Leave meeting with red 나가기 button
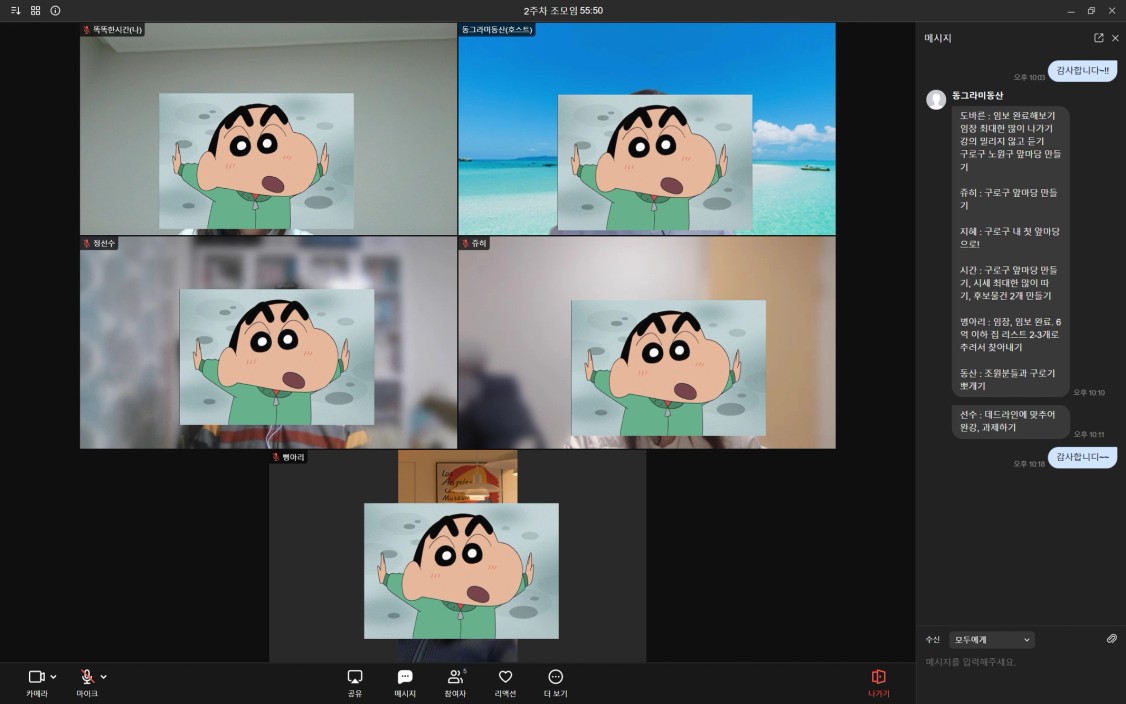Screen dimensions: 1126x704 (878, 682)
